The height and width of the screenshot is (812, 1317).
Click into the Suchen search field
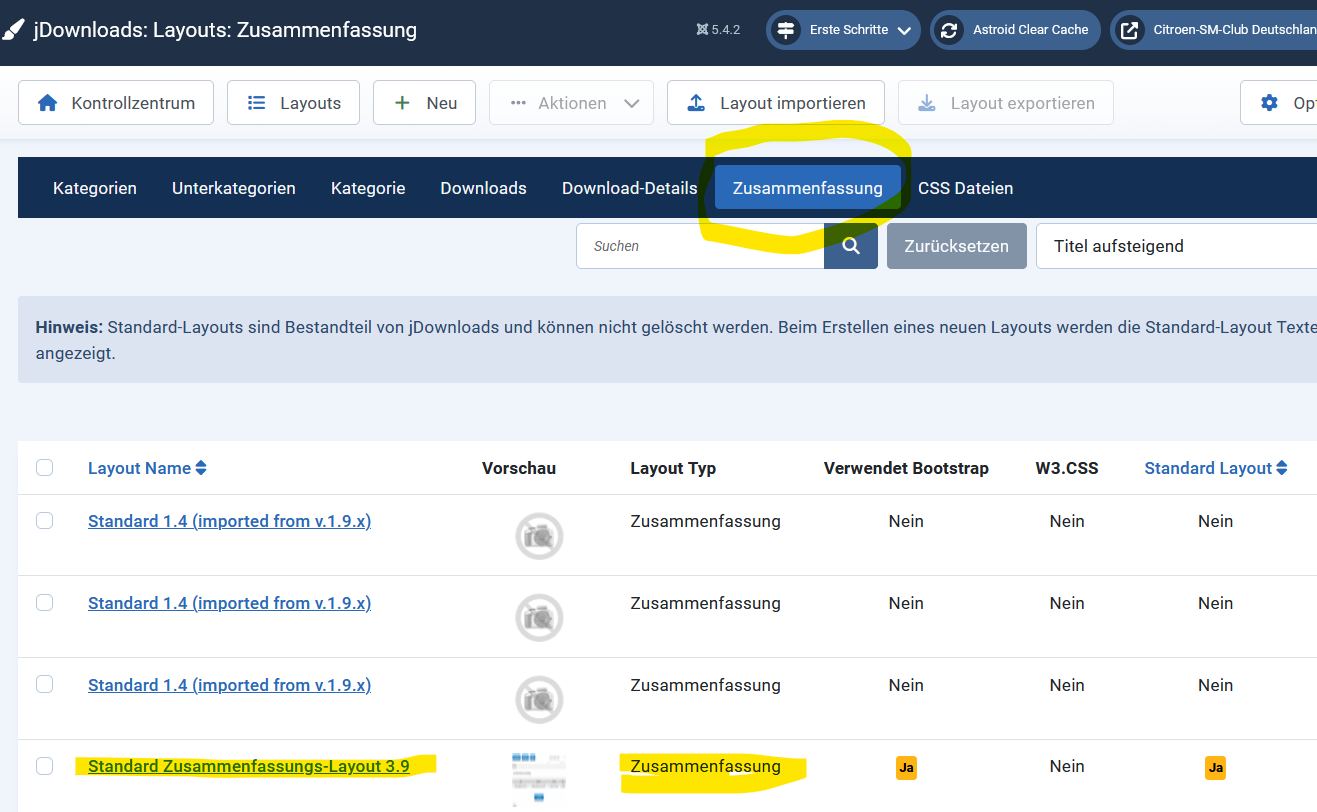coord(700,246)
